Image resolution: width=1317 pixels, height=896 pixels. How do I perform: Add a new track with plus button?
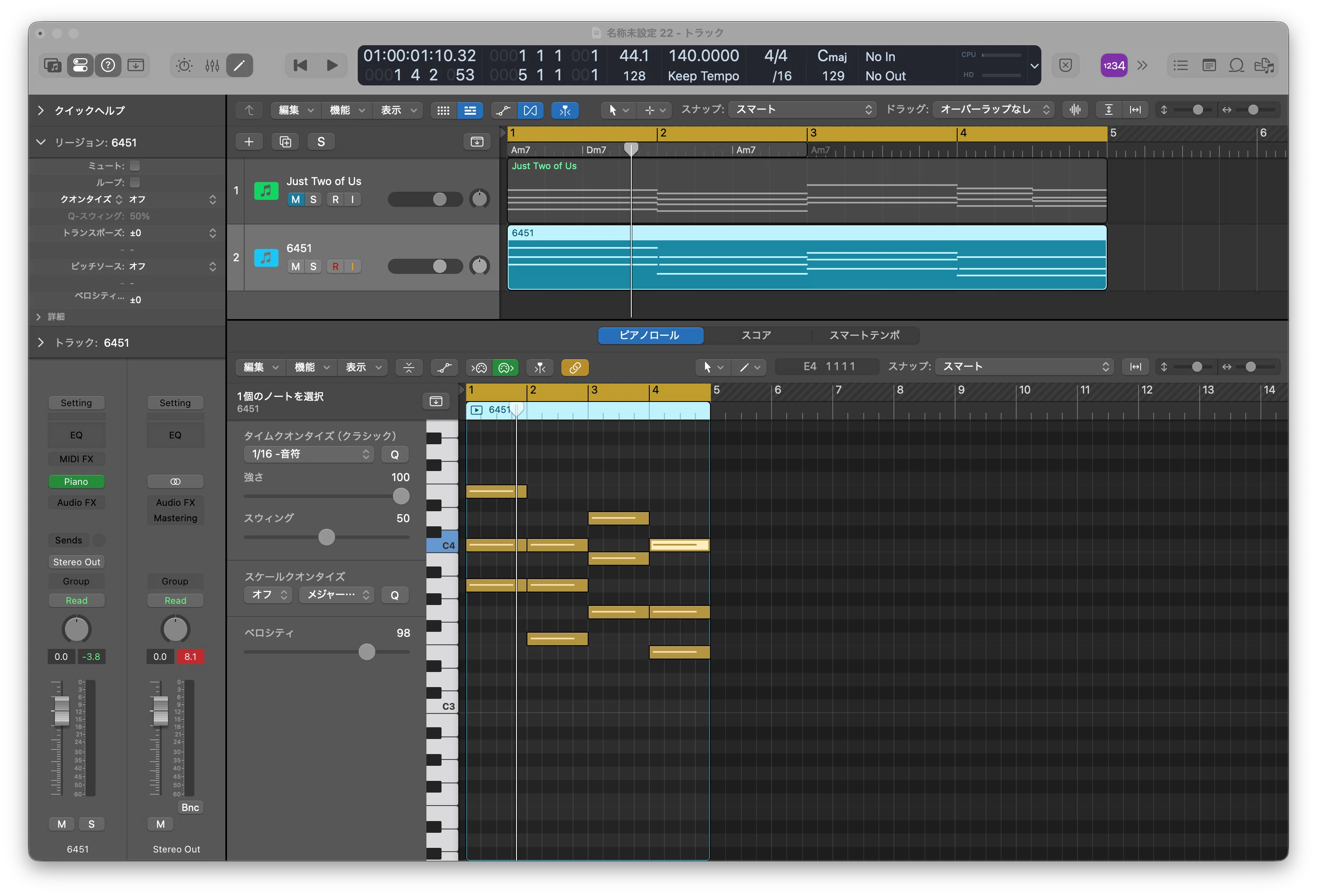[249, 142]
